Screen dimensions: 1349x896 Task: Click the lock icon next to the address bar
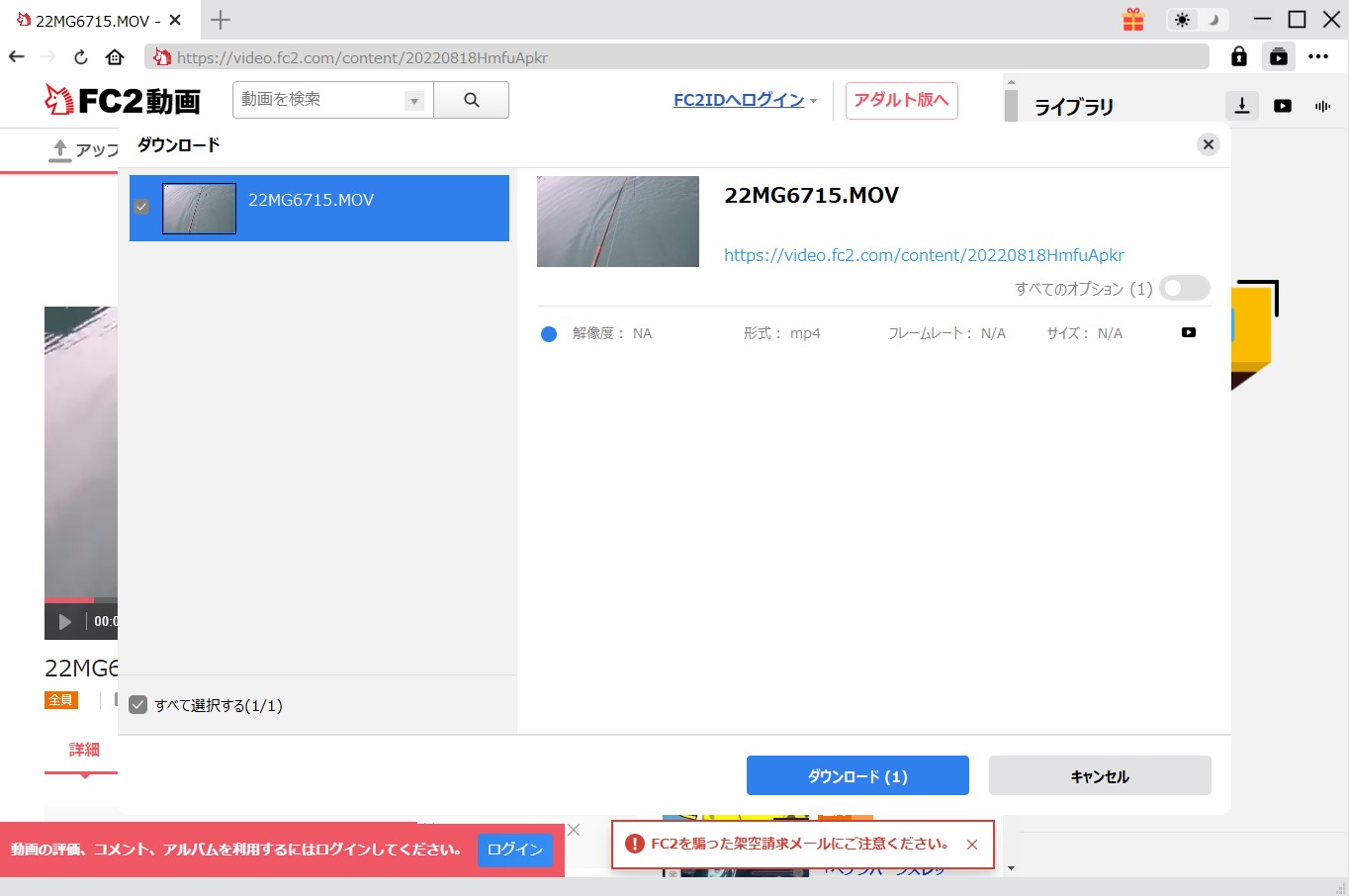(x=1238, y=56)
